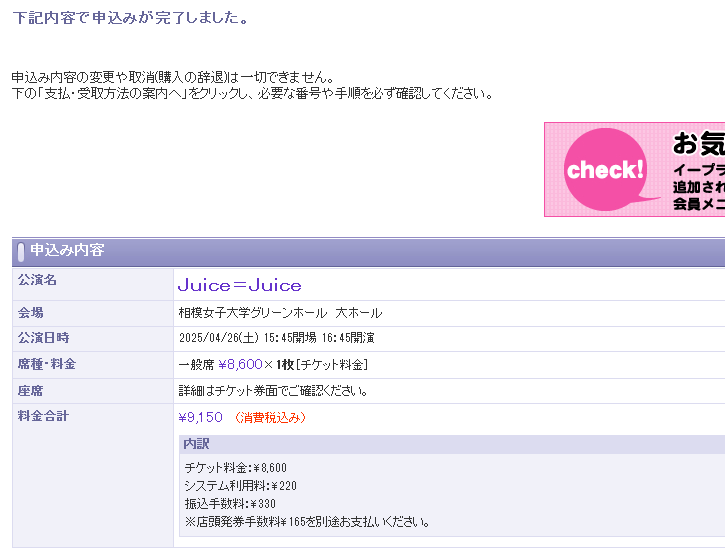This screenshot has height=554, width=725.
Task: Select heading 下記内容で申込みが完了しました。
Action: pos(131,18)
